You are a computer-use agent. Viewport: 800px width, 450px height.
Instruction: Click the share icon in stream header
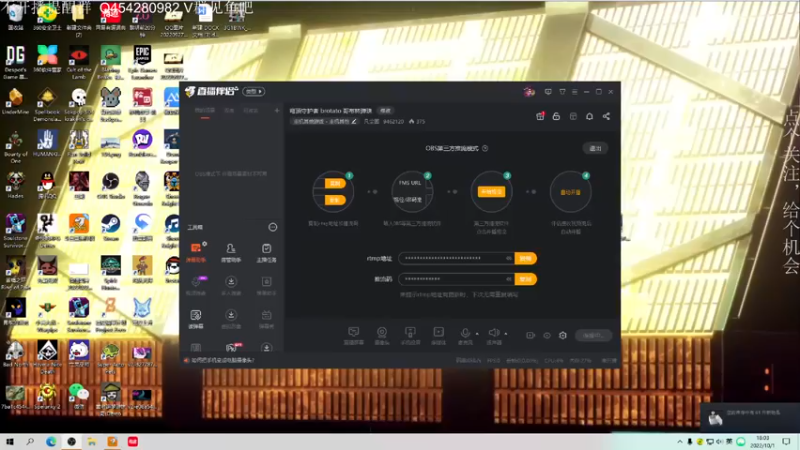pyautogui.click(x=606, y=116)
